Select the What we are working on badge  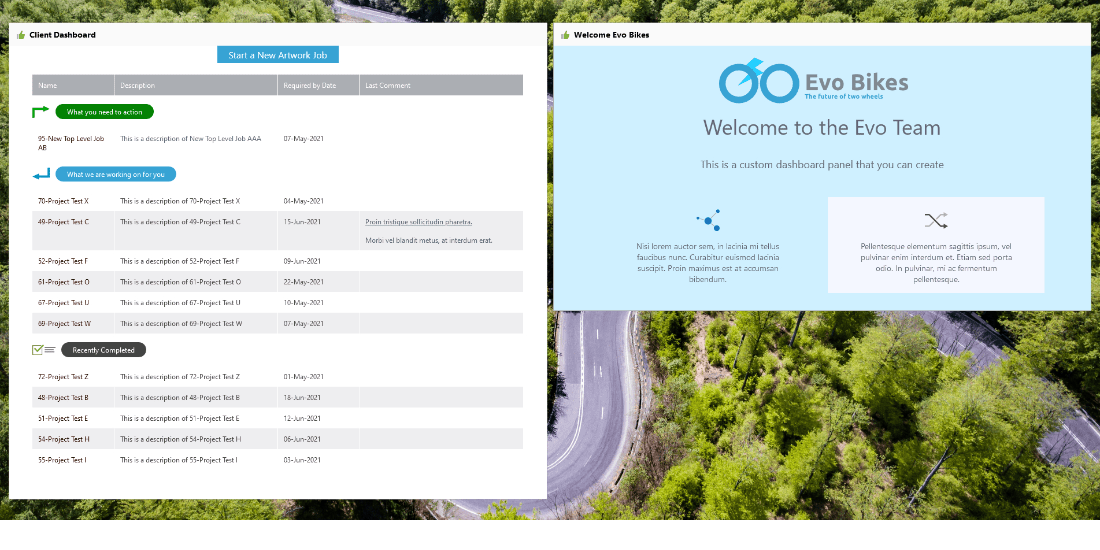pyautogui.click(x=116, y=174)
